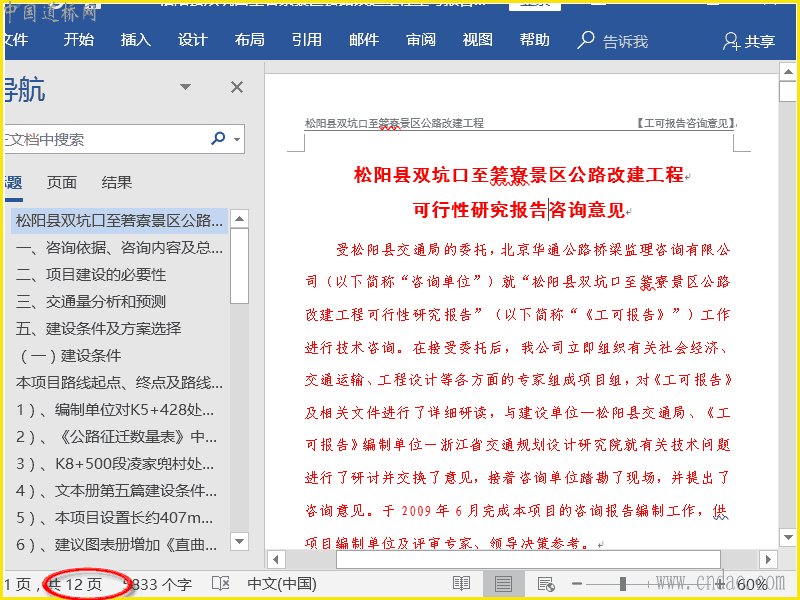Viewport: 800px width, 600px height.
Task: Click the proofing check icon
Action: [x=220, y=584]
